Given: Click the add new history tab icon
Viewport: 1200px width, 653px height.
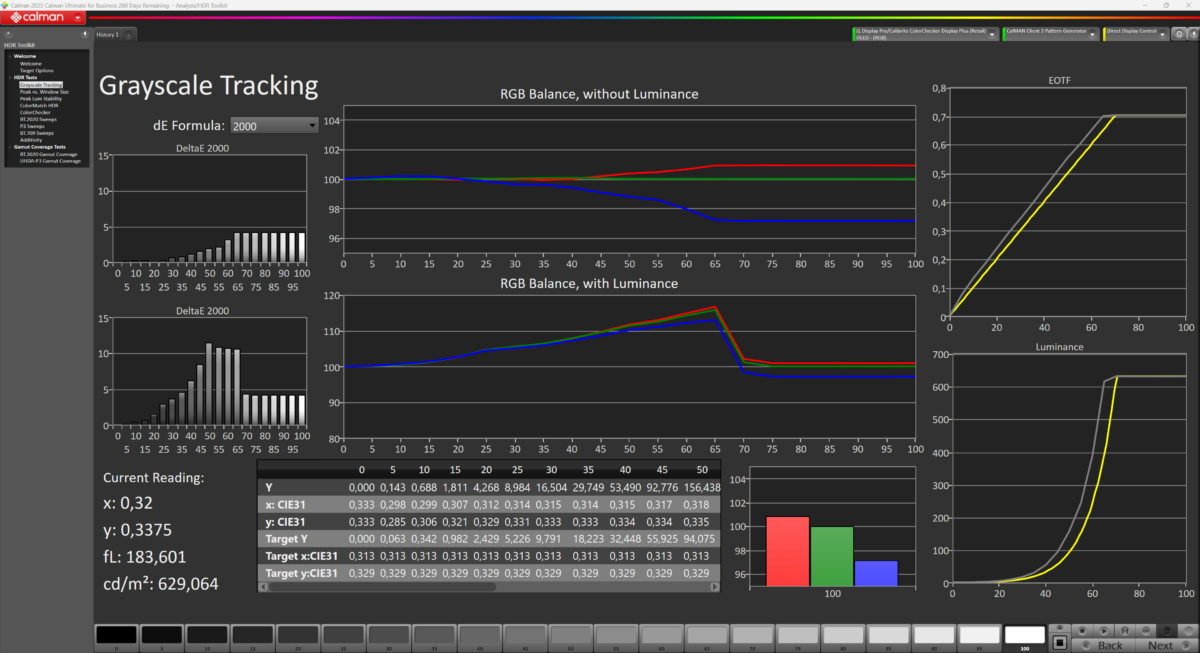Looking at the screenshot, I should click(131, 35).
